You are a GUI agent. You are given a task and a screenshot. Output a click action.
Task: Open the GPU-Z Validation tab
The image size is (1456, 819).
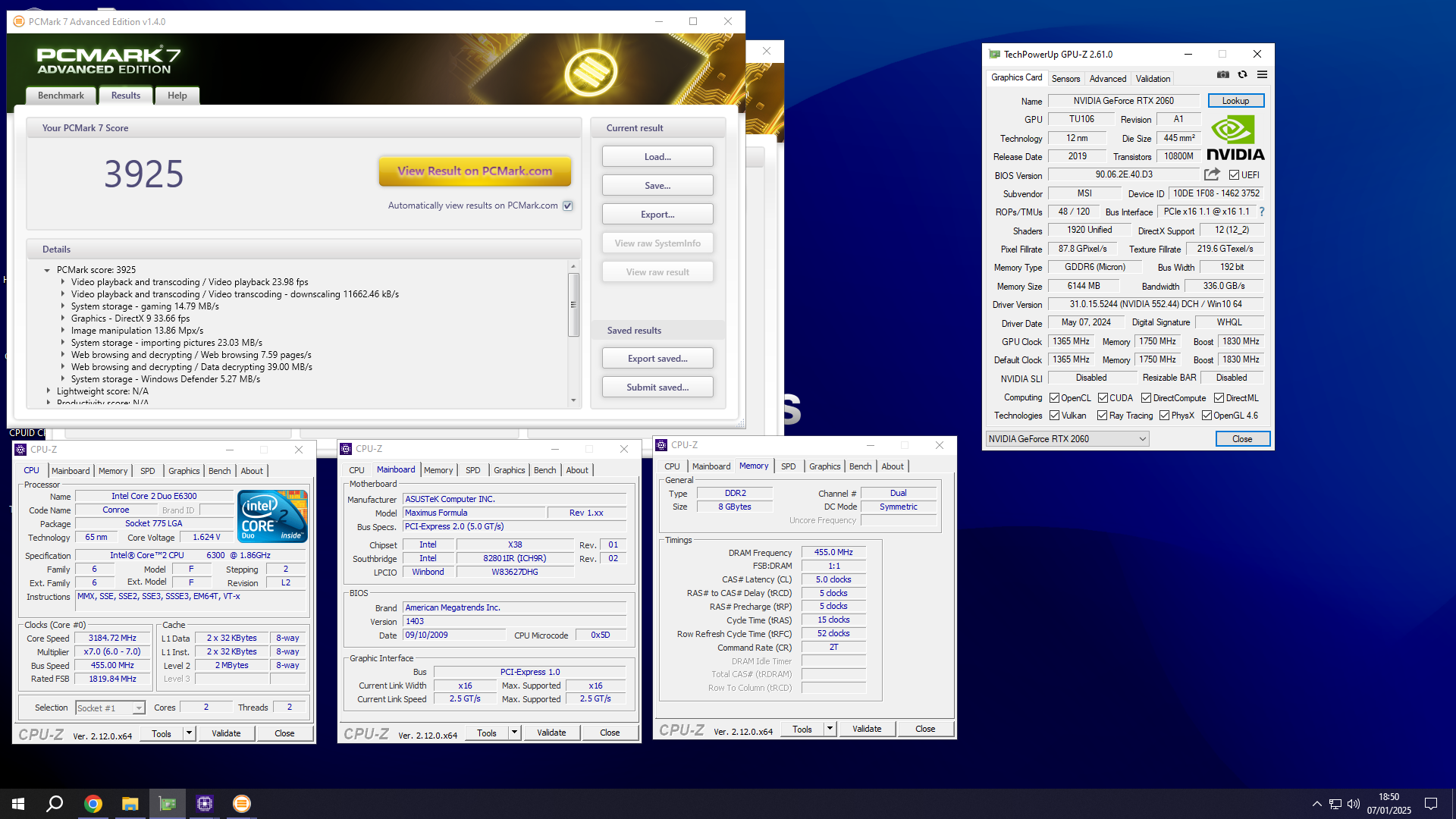point(1153,79)
